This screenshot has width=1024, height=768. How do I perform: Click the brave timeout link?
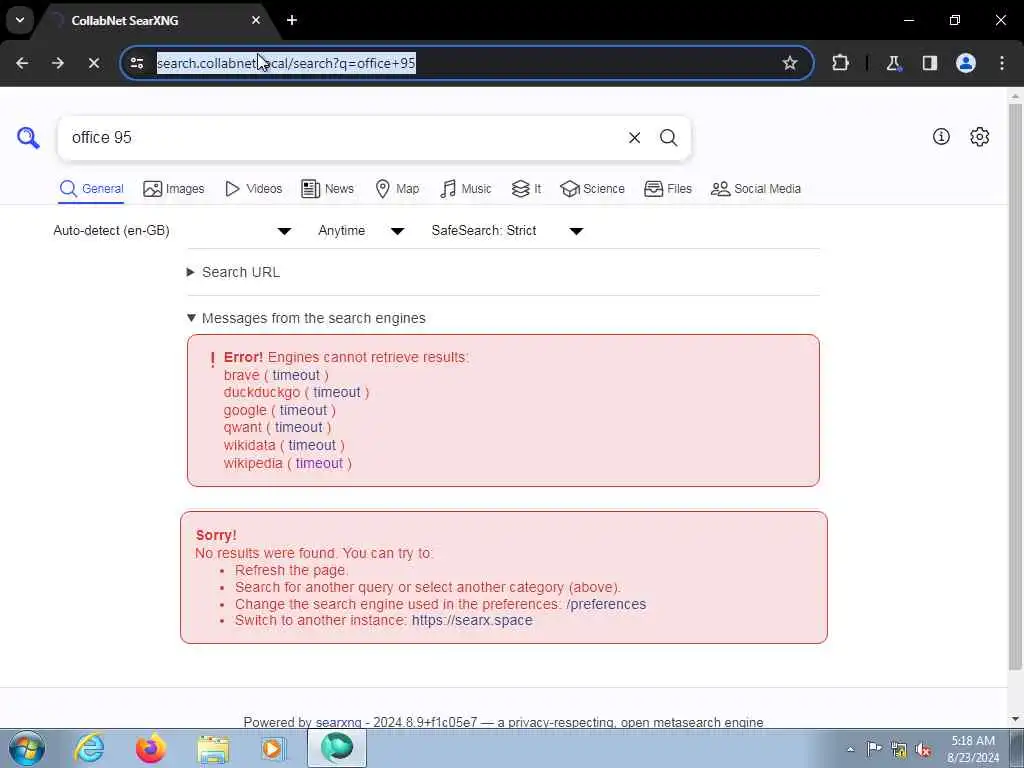click(x=296, y=376)
